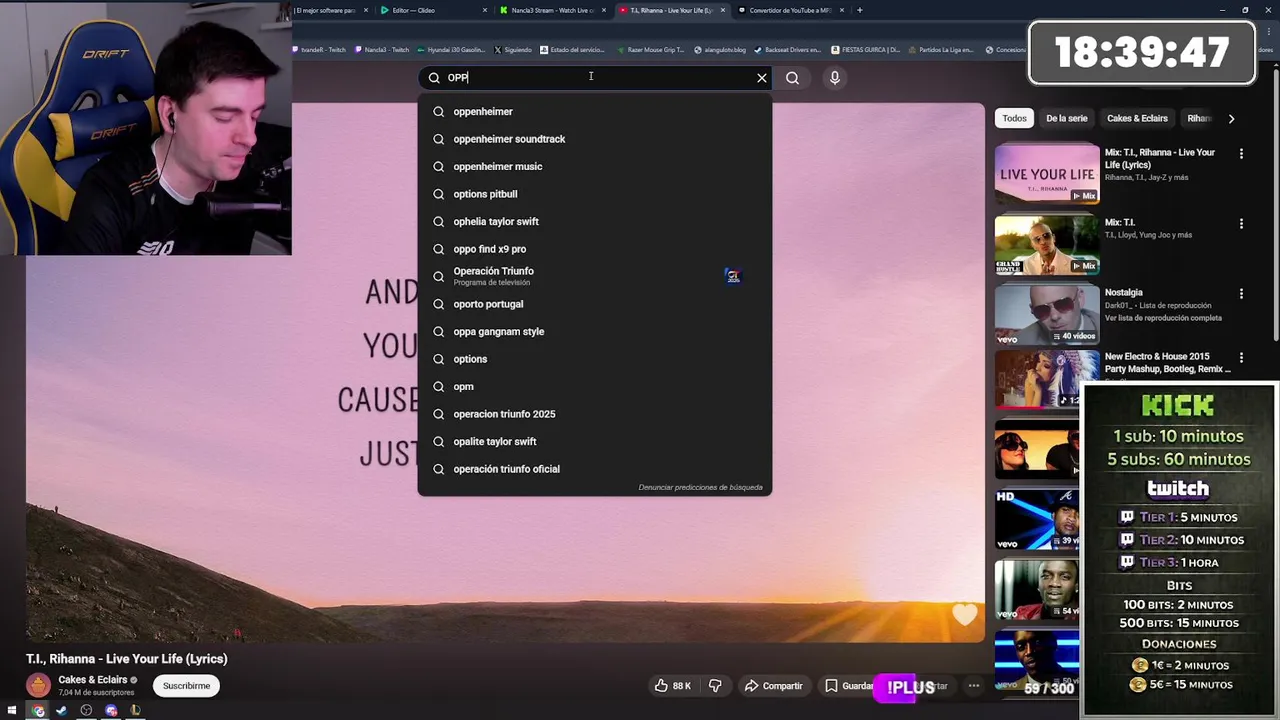
Task: Switch to the 'Editor — Clideo' browser tab
Action: pyautogui.click(x=432, y=10)
